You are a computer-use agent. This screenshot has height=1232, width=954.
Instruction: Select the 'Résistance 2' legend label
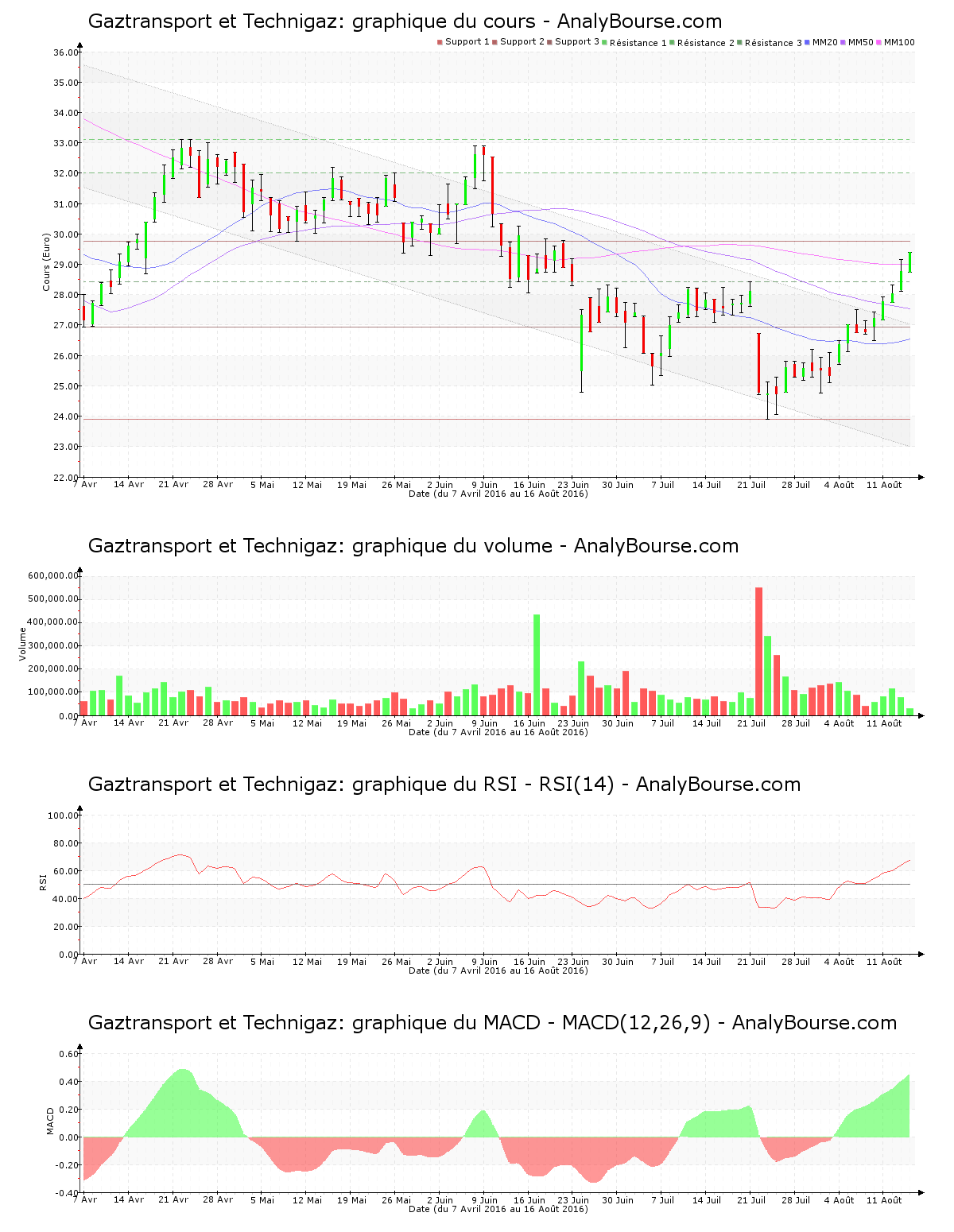pyautogui.click(x=706, y=42)
